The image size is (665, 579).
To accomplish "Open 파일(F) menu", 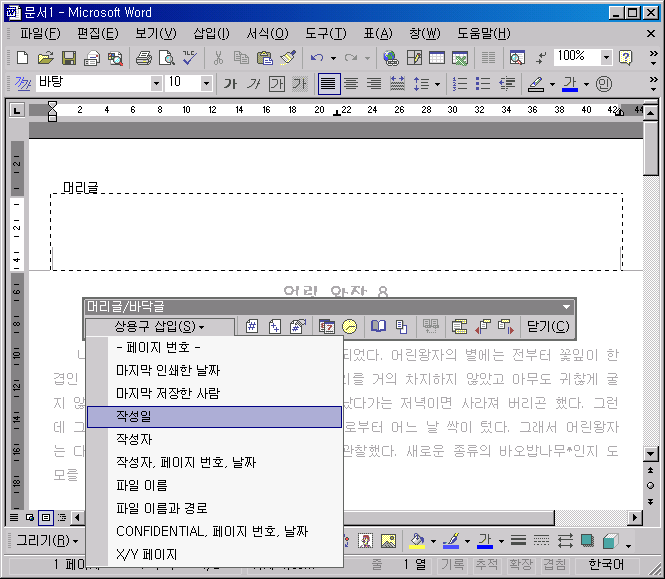I will click(40, 34).
